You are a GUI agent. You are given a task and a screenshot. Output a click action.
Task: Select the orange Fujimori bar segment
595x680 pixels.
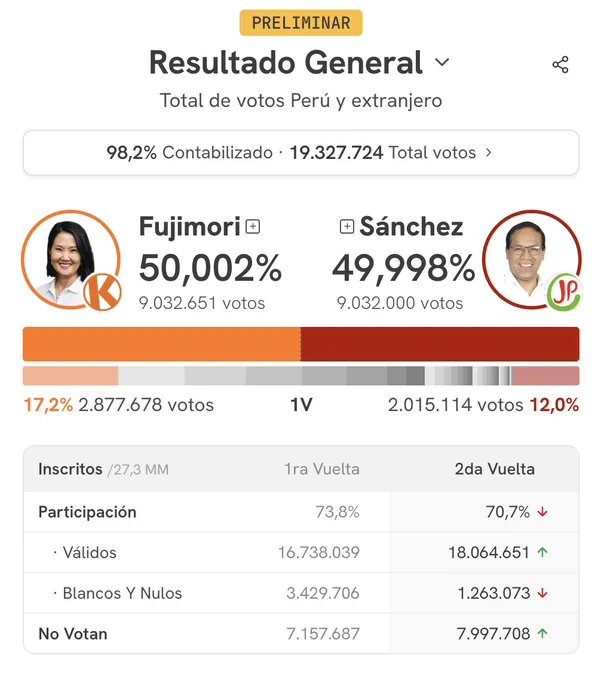point(162,344)
